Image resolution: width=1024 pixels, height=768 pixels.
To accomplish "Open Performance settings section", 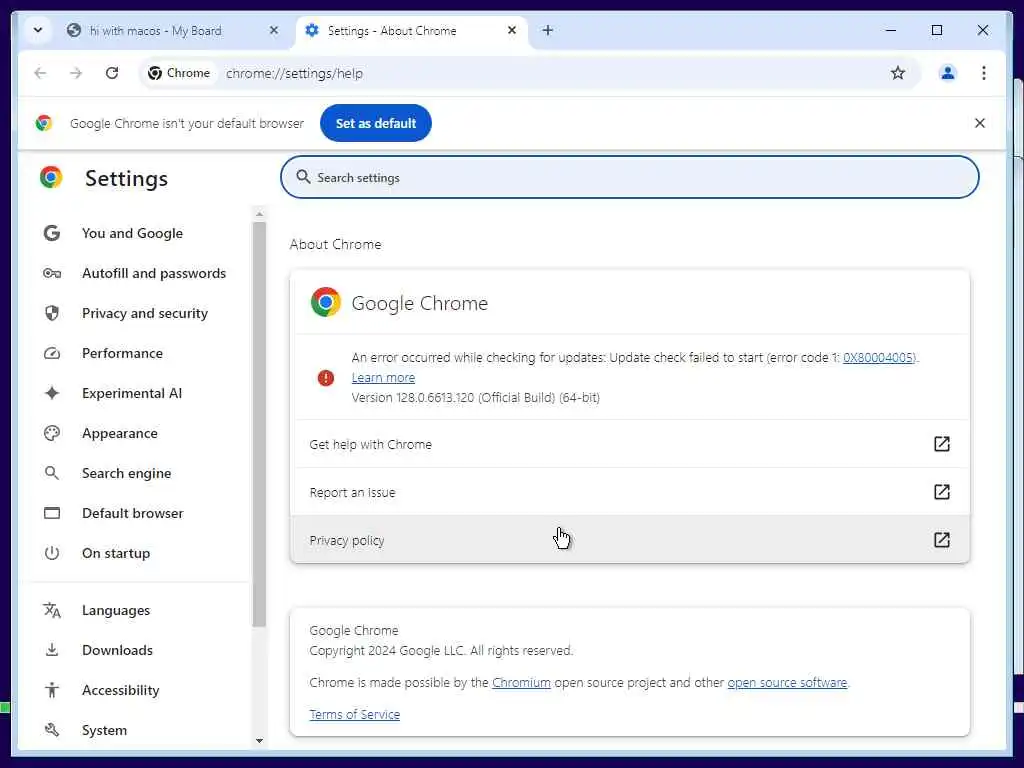I will [122, 353].
